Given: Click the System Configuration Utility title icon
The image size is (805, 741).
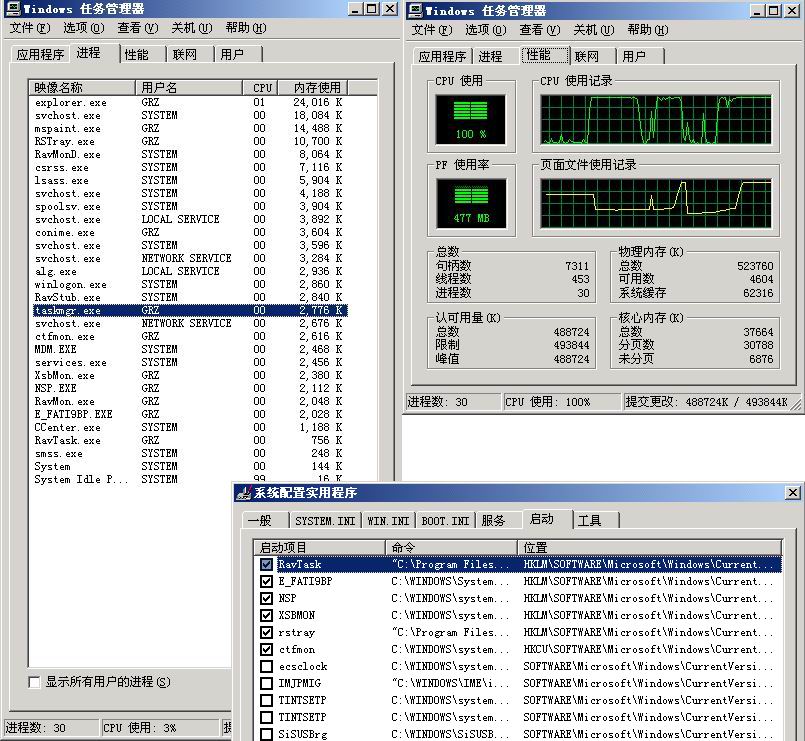Looking at the screenshot, I should coord(243,493).
